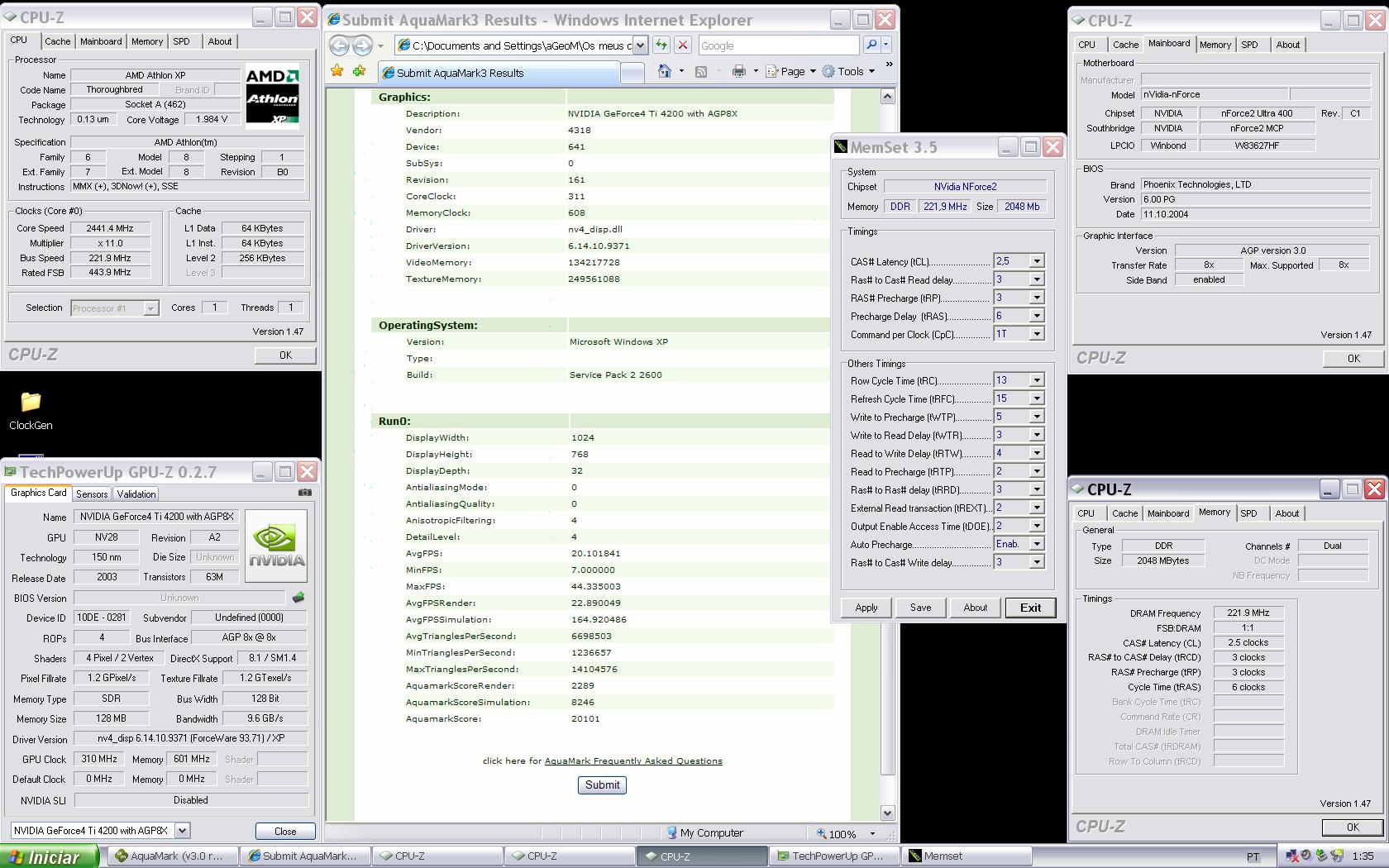This screenshot has width=1389, height=868.
Task: Click the IE page scrollbar up arrow
Action: (887, 97)
